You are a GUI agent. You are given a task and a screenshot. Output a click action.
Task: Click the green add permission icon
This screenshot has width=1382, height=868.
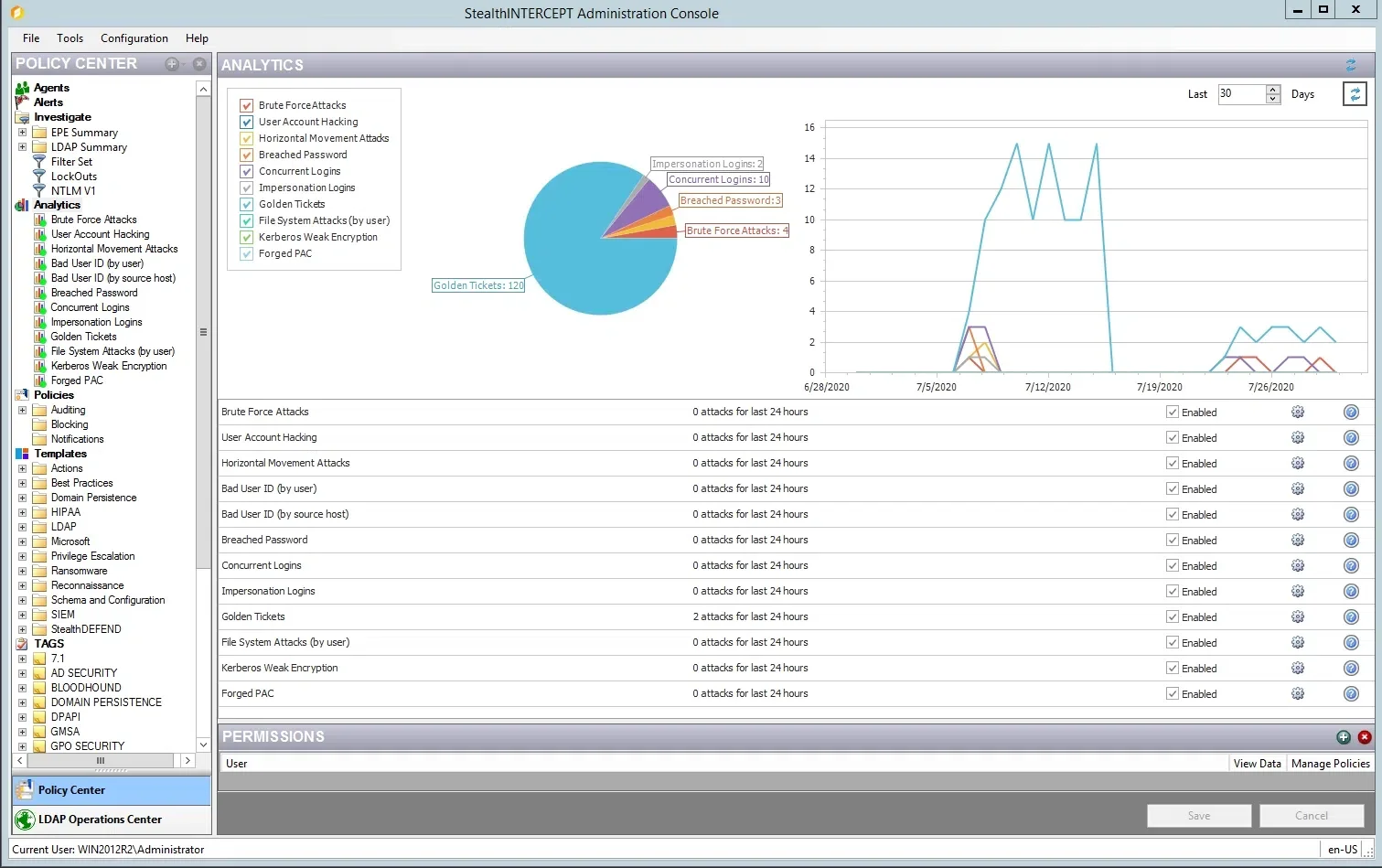(x=1344, y=737)
